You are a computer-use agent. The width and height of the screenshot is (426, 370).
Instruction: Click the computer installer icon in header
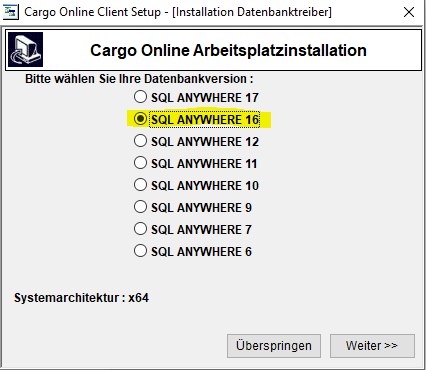(25, 50)
